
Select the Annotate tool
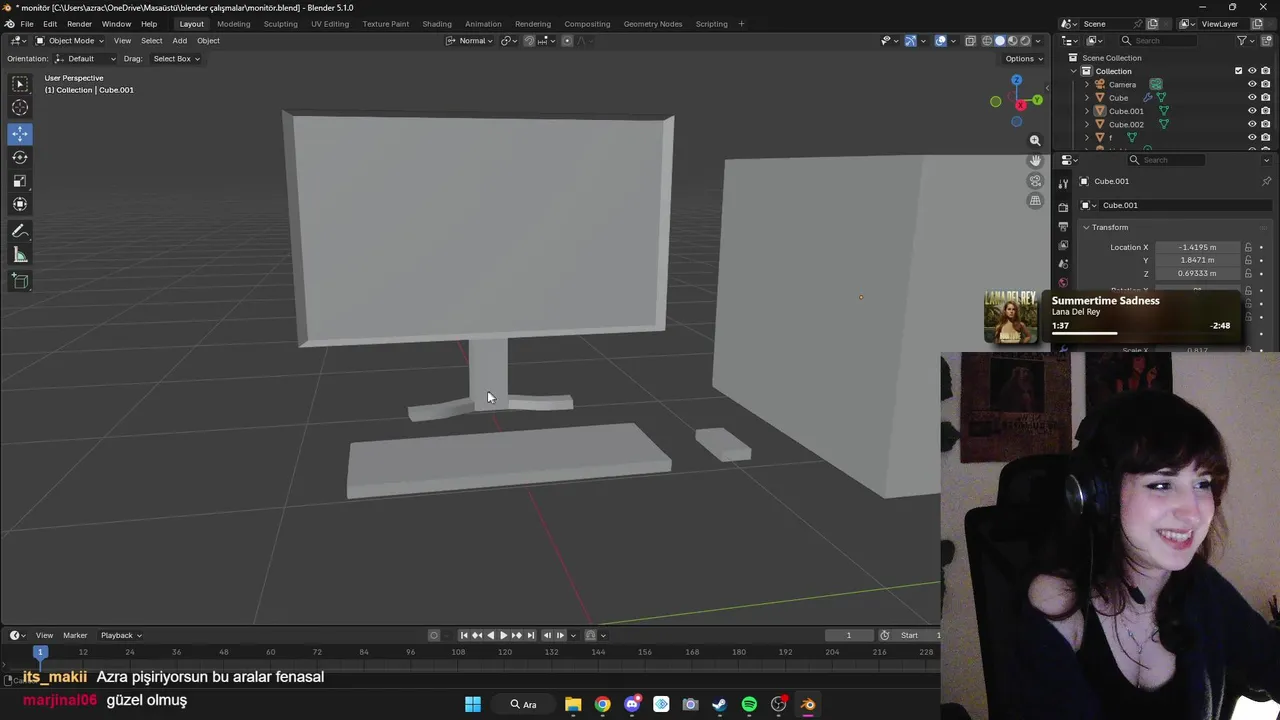[20, 231]
